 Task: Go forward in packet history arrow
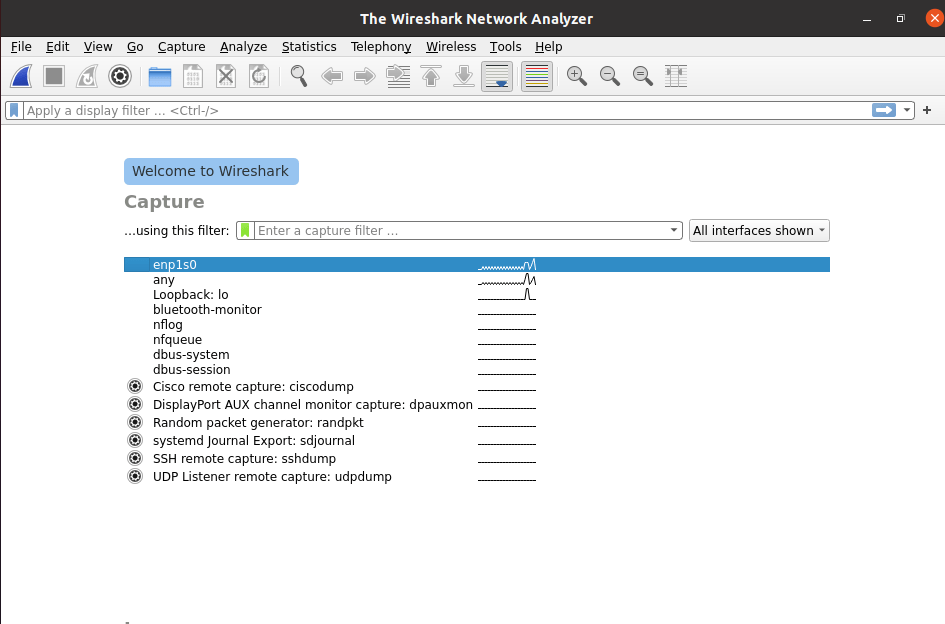click(x=365, y=77)
